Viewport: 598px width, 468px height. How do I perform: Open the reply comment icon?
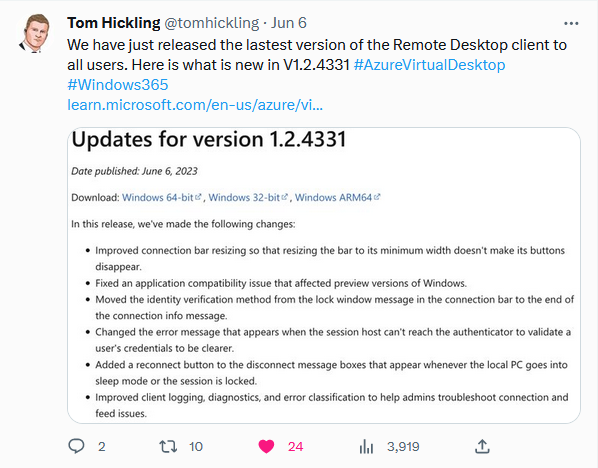76,446
